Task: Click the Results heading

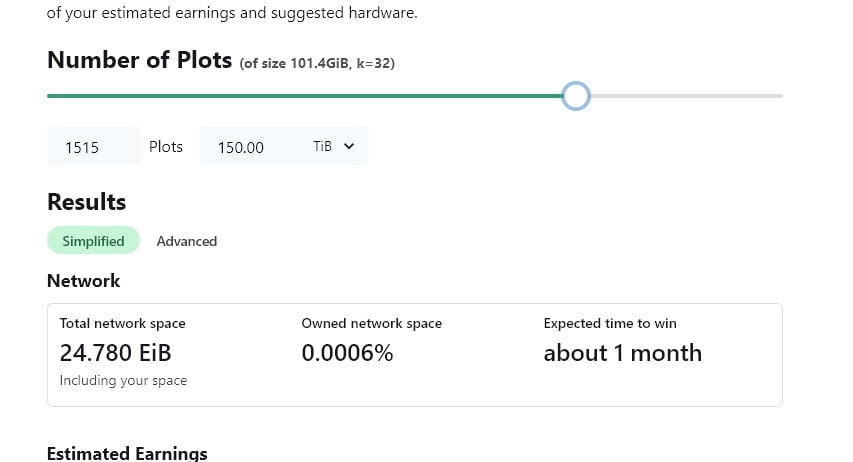Action: point(86,202)
